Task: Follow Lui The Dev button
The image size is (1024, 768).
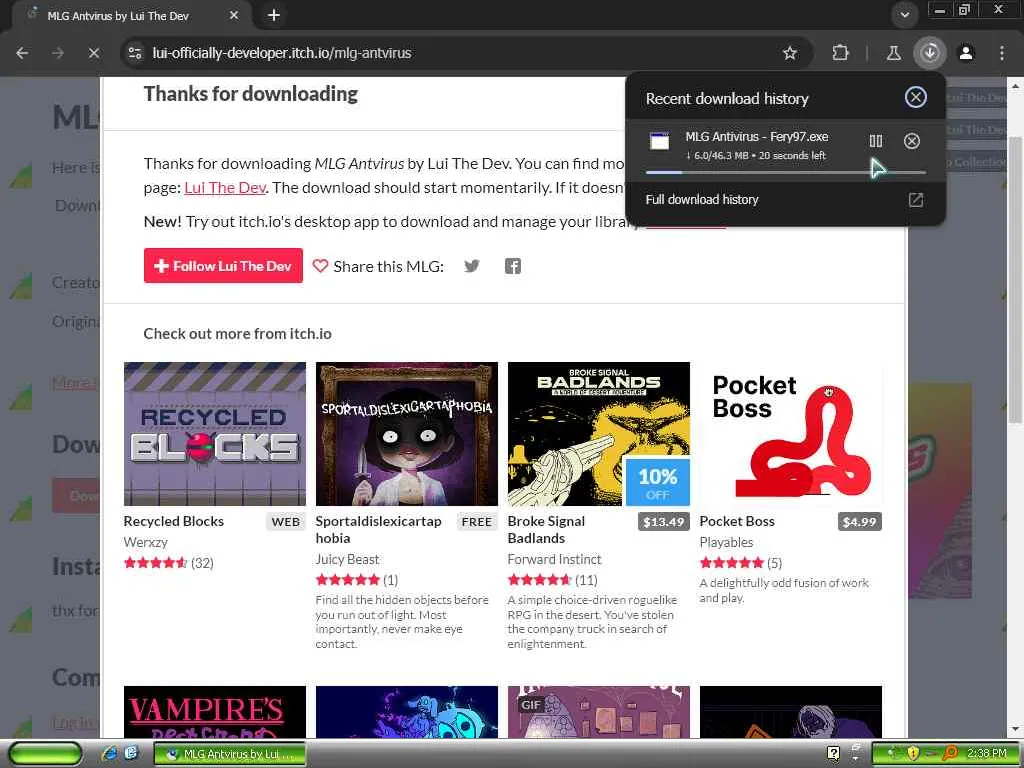Action: pyautogui.click(x=223, y=266)
